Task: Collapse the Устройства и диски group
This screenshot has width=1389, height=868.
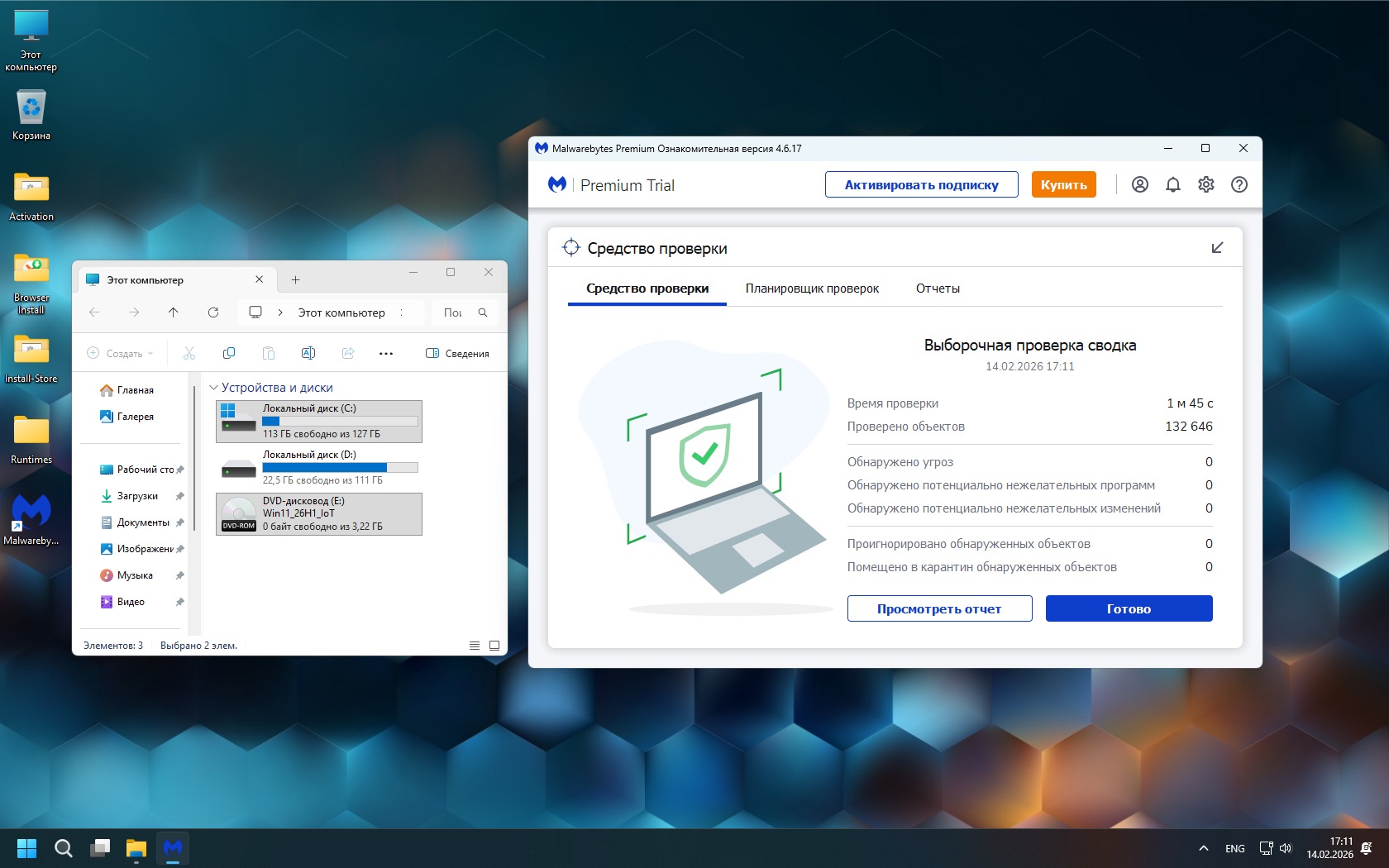Action: click(x=213, y=388)
